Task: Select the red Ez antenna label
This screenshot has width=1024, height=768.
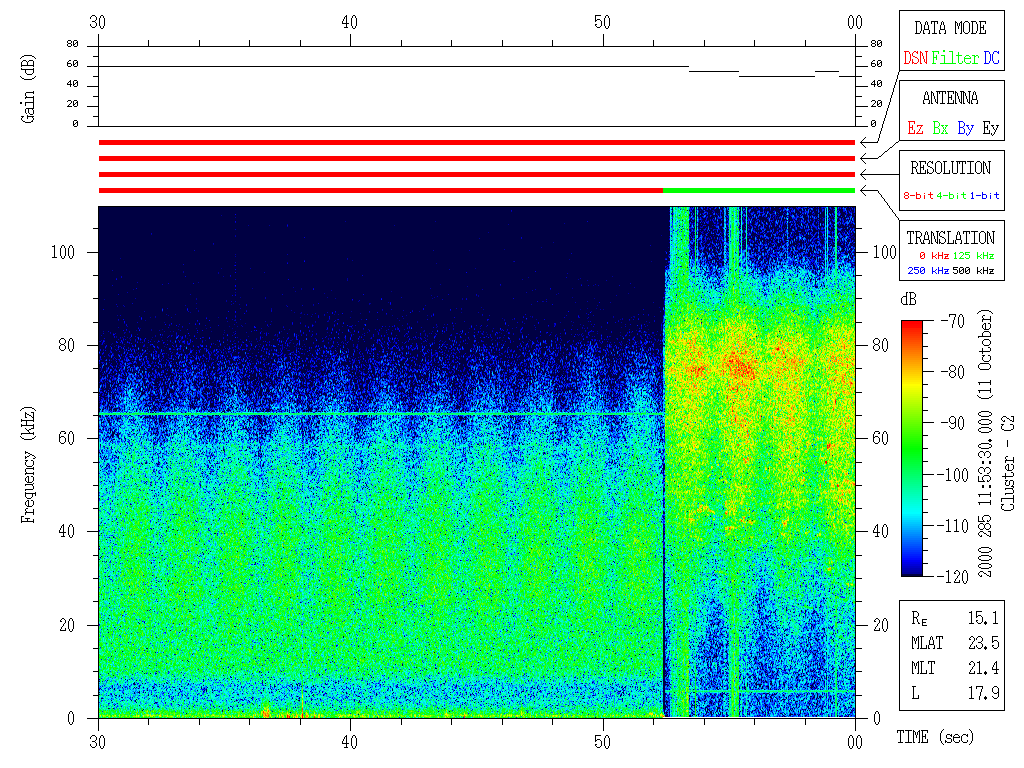Action: pyautogui.click(x=915, y=129)
